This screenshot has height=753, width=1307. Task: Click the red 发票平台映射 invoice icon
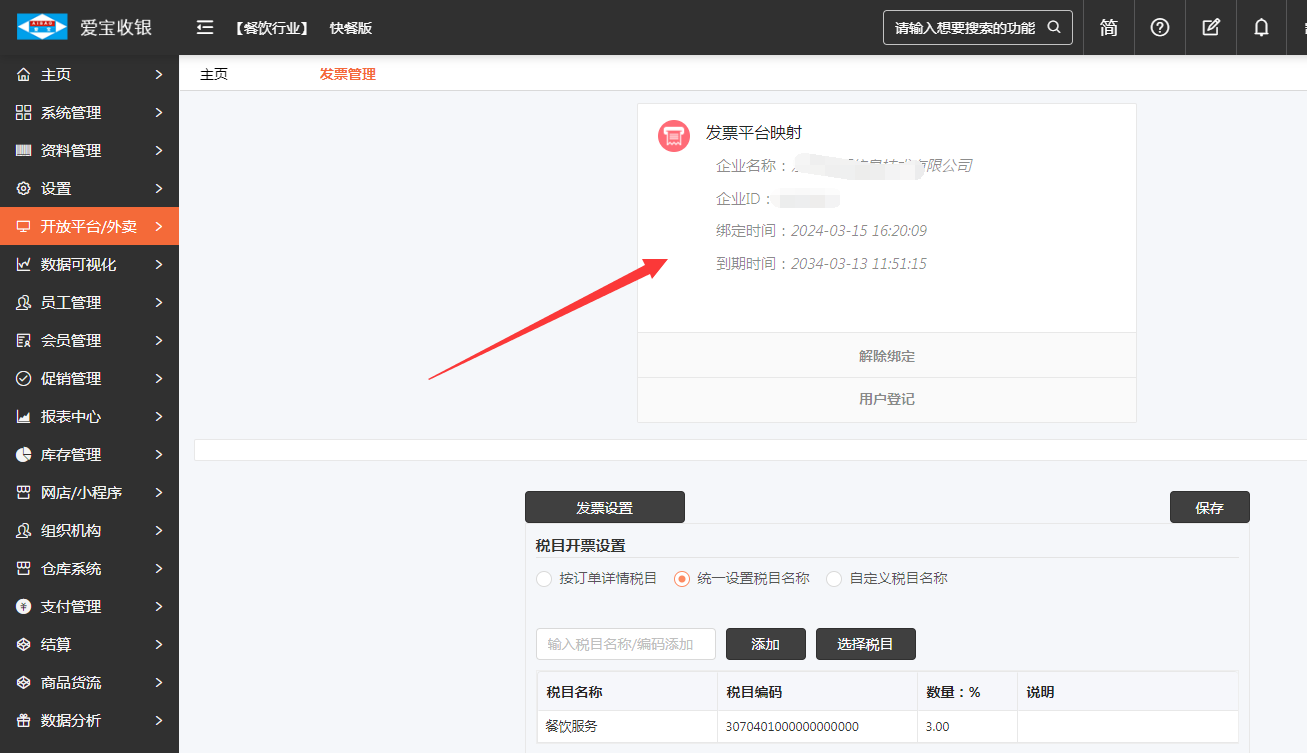[674, 135]
